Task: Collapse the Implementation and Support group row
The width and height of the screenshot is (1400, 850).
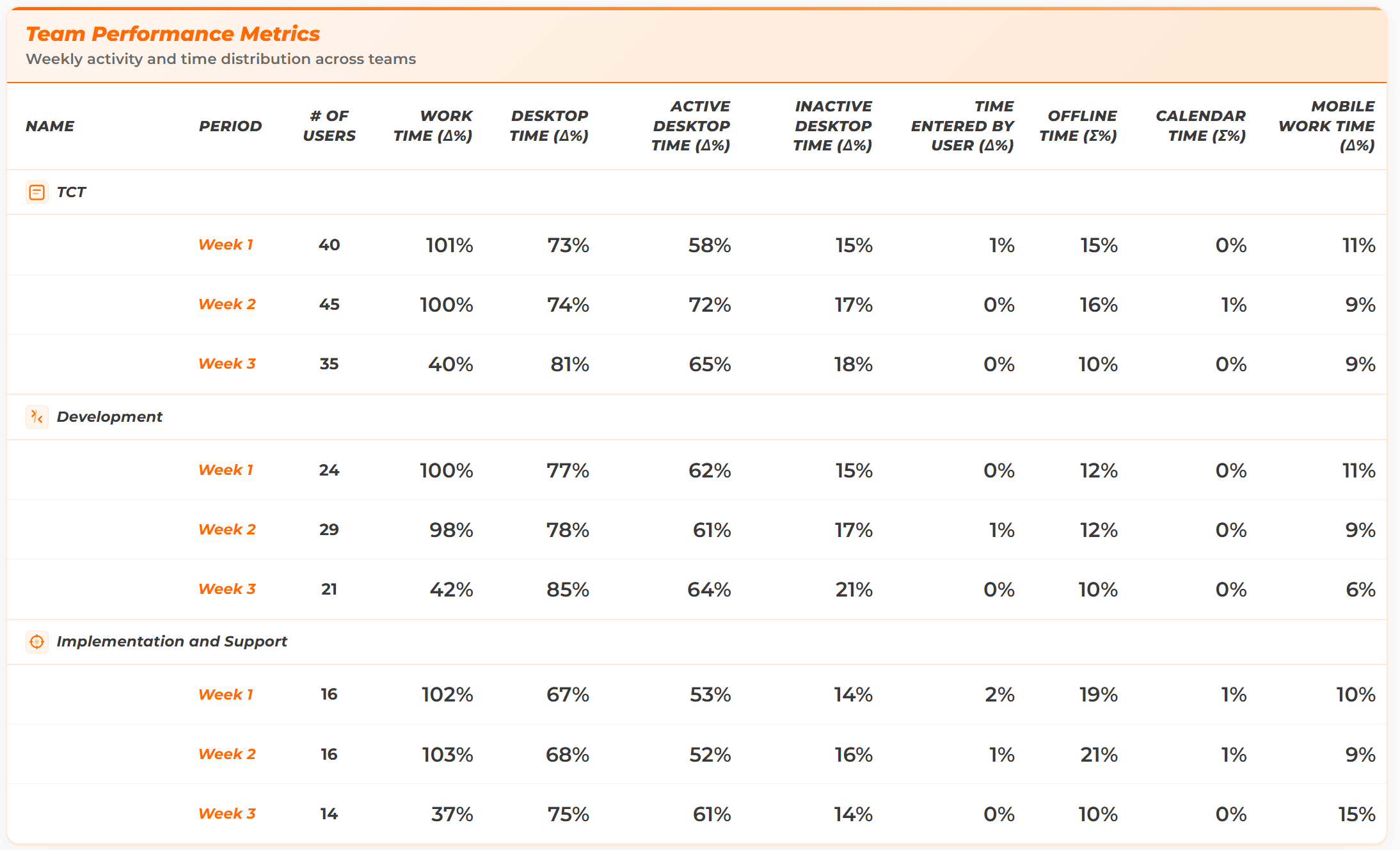Action: [x=171, y=641]
